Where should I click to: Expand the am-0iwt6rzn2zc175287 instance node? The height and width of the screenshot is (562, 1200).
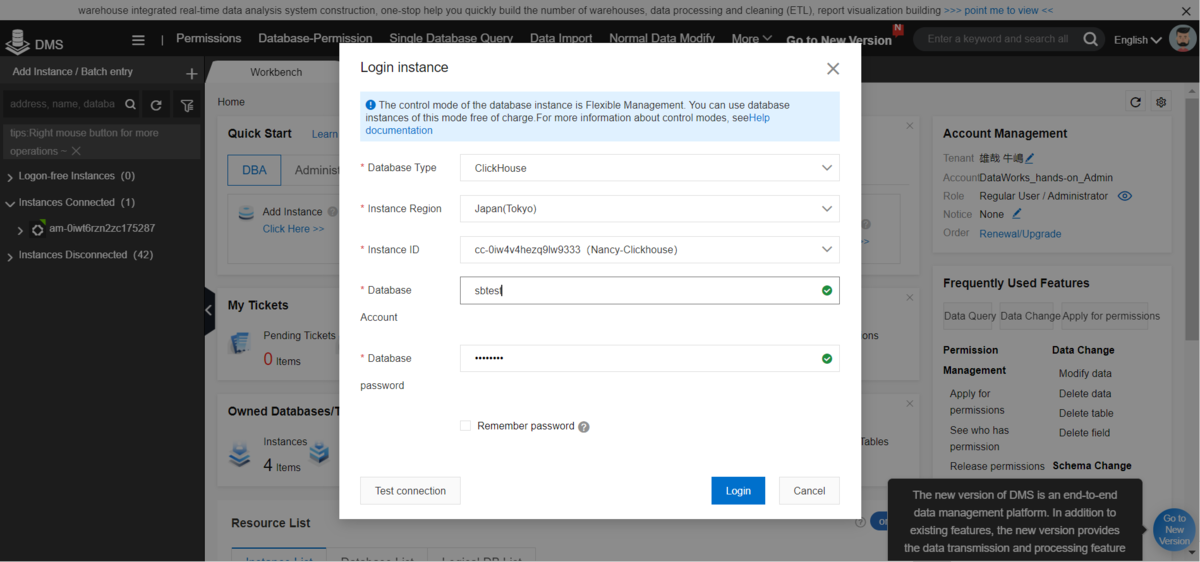coord(20,230)
